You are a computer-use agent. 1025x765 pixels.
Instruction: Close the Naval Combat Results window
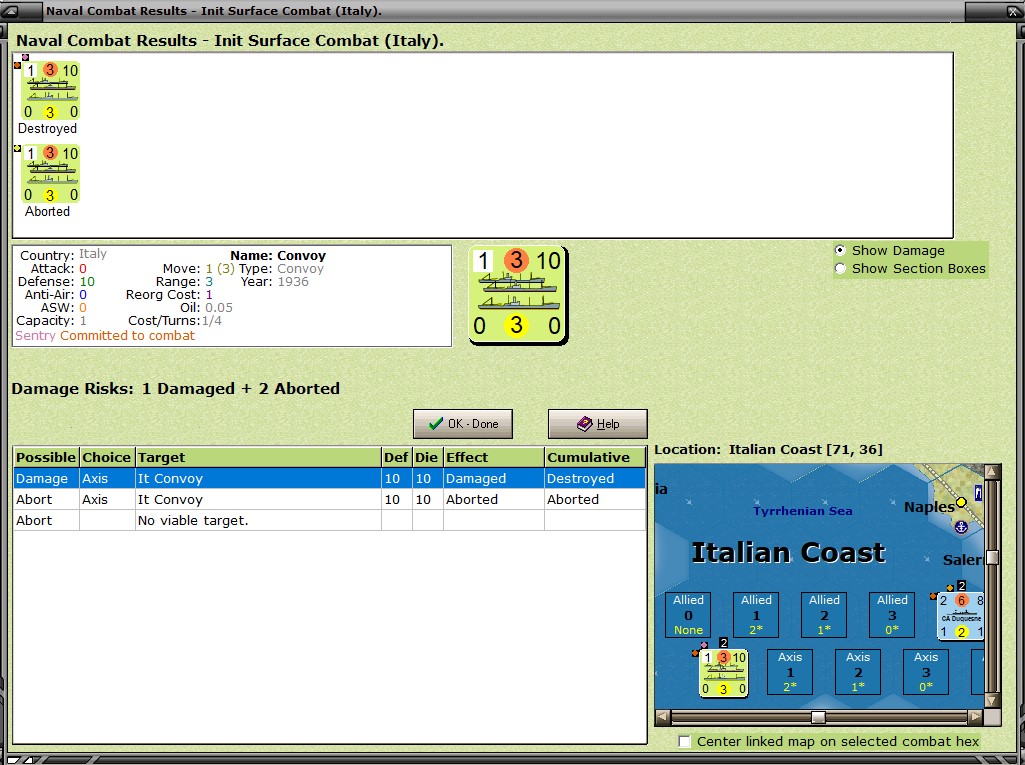click(1011, 10)
